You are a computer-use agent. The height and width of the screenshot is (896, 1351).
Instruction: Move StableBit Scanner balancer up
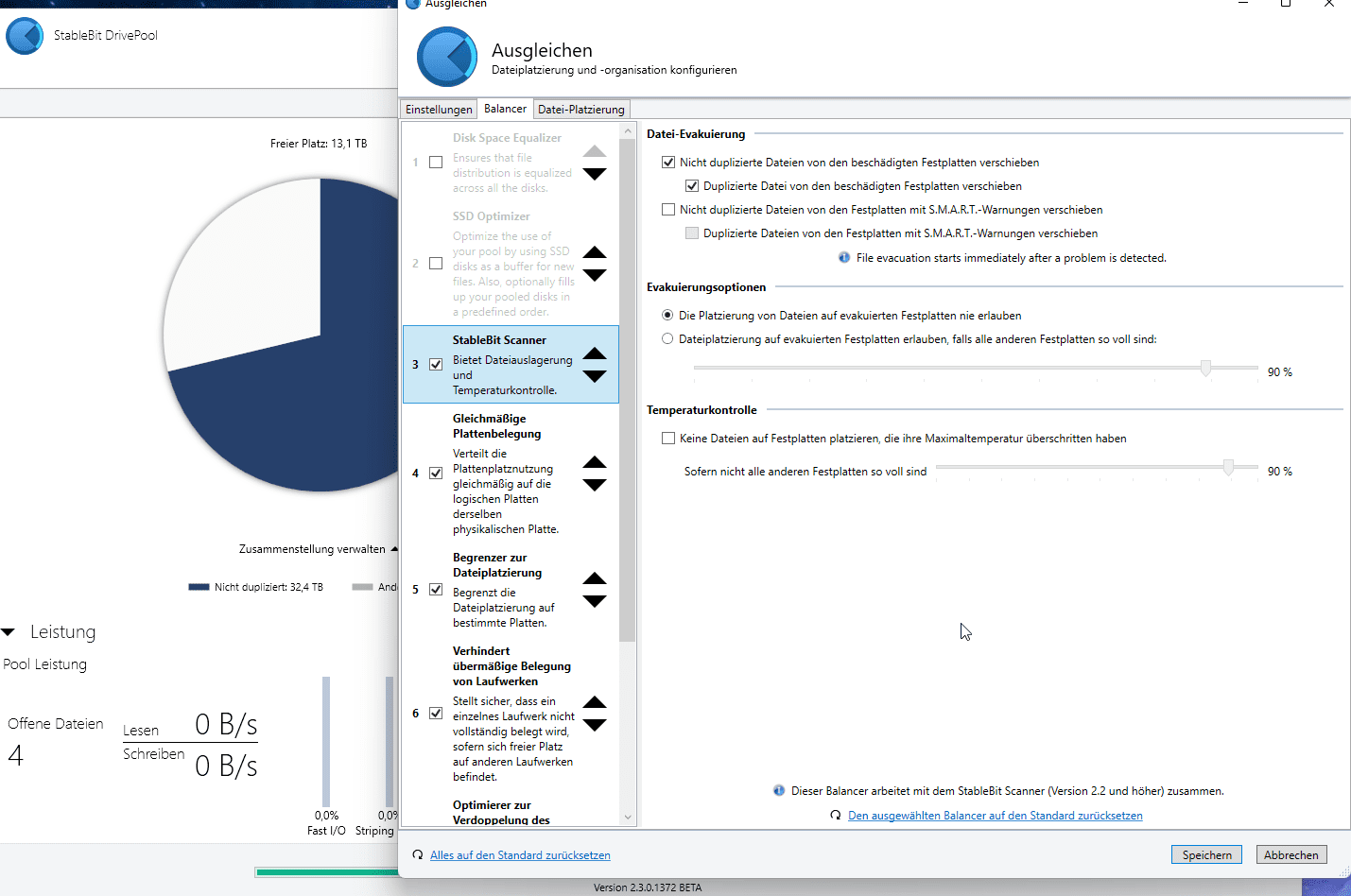point(595,353)
